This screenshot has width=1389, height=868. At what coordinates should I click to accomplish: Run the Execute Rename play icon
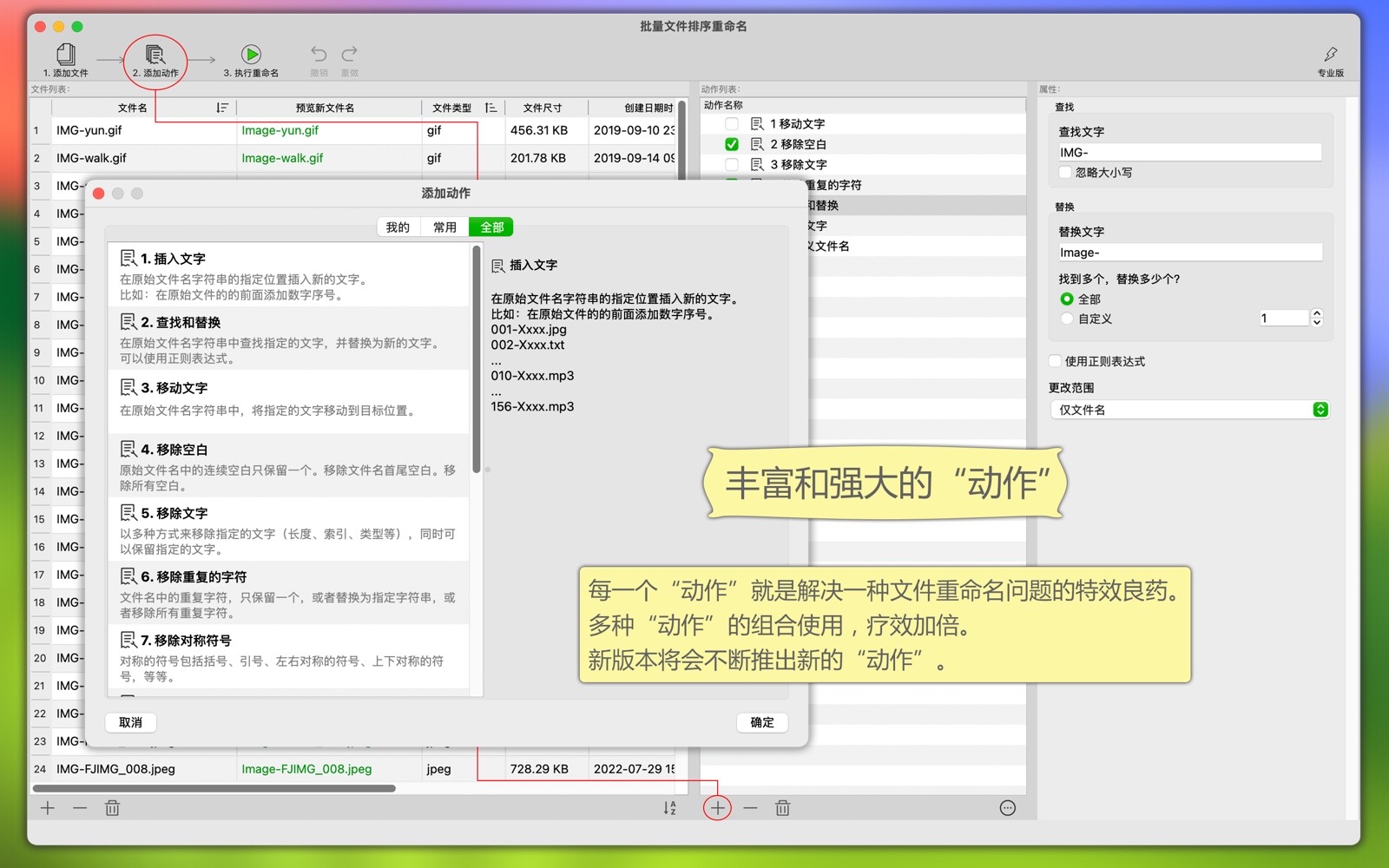coord(251,56)
